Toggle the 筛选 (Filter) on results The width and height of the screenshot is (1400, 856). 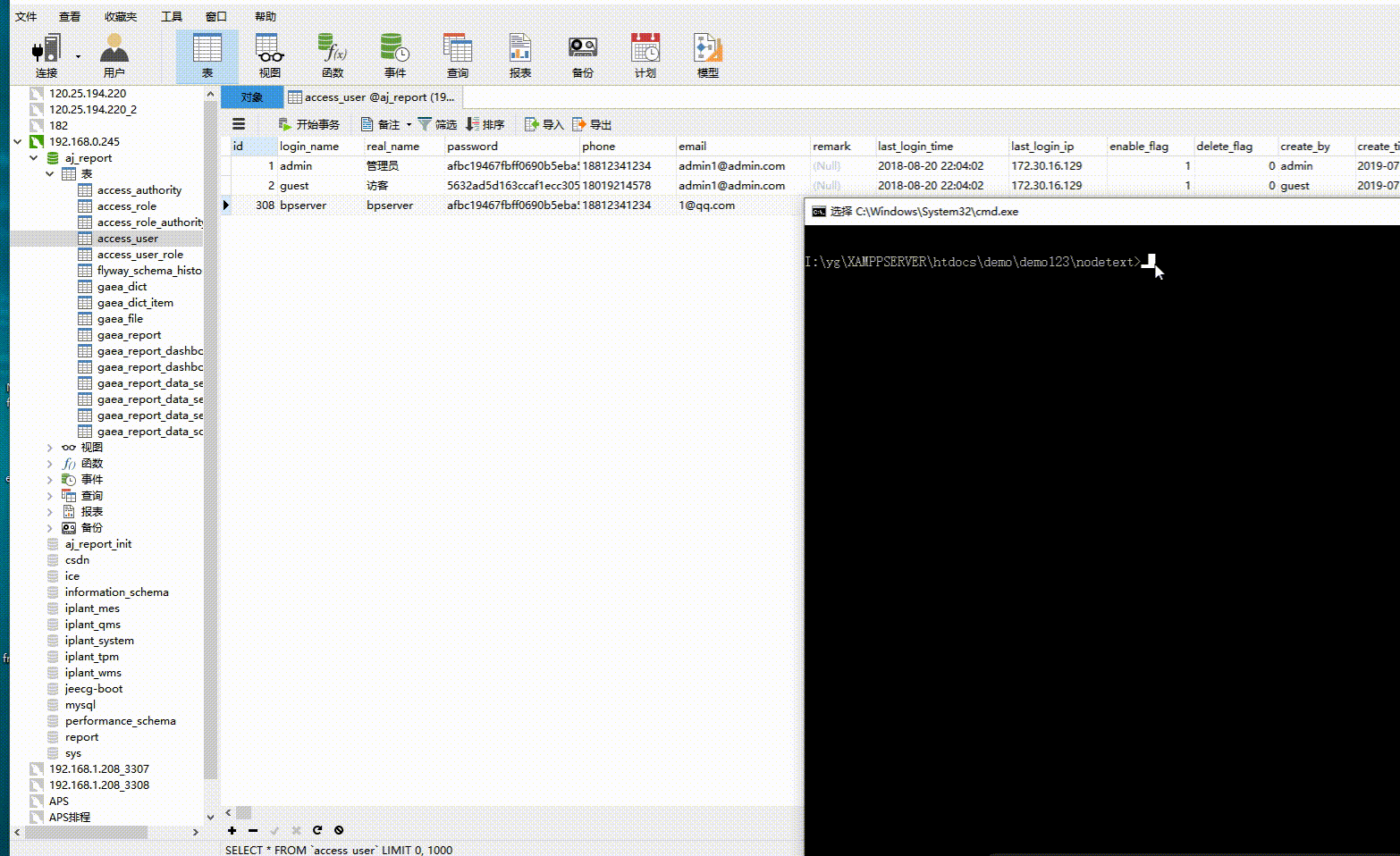(437, 124)
